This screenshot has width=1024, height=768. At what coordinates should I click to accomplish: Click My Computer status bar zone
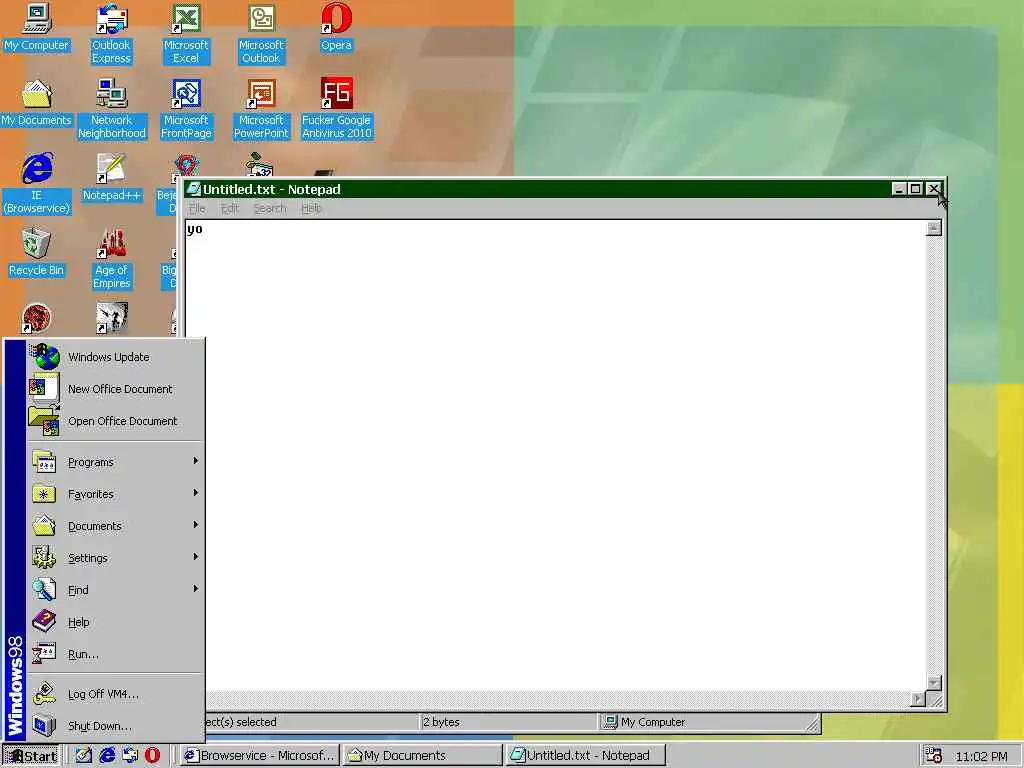[709, 722]
